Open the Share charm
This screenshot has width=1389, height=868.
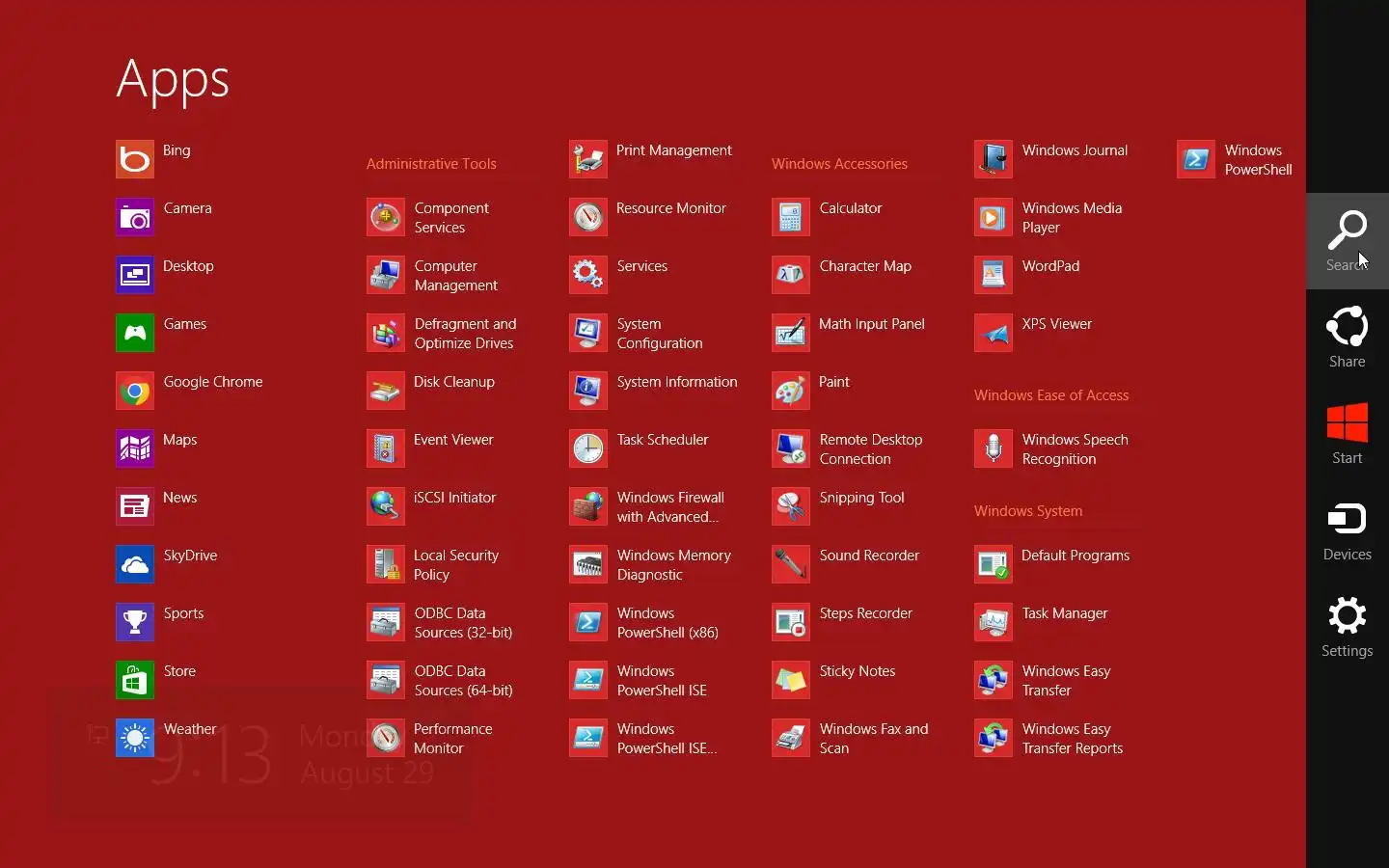pyautogui.click(x=1348, y=338)
